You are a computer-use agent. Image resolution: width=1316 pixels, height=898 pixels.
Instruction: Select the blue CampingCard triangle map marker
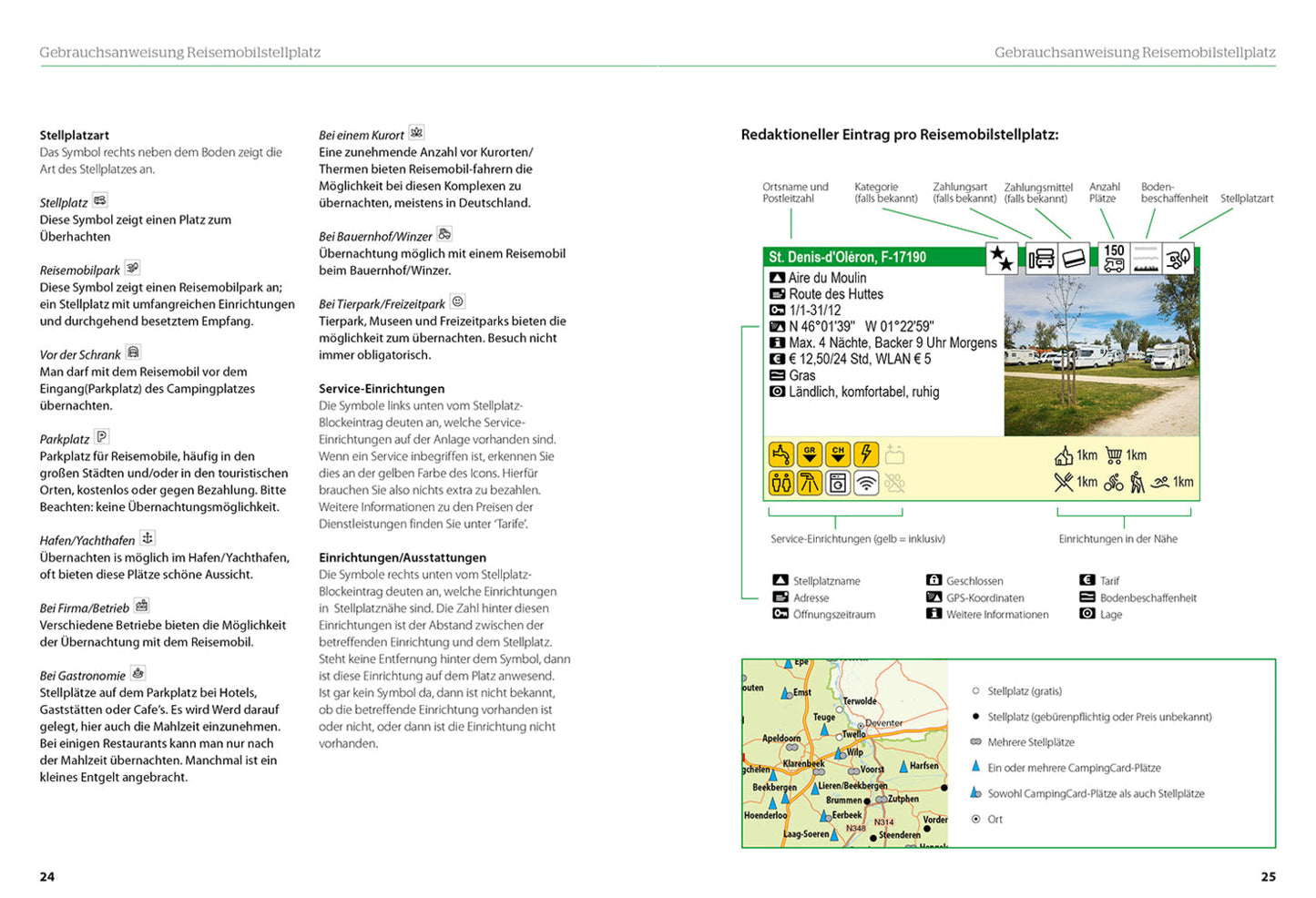pyautogui.click(x=974, y=768)
